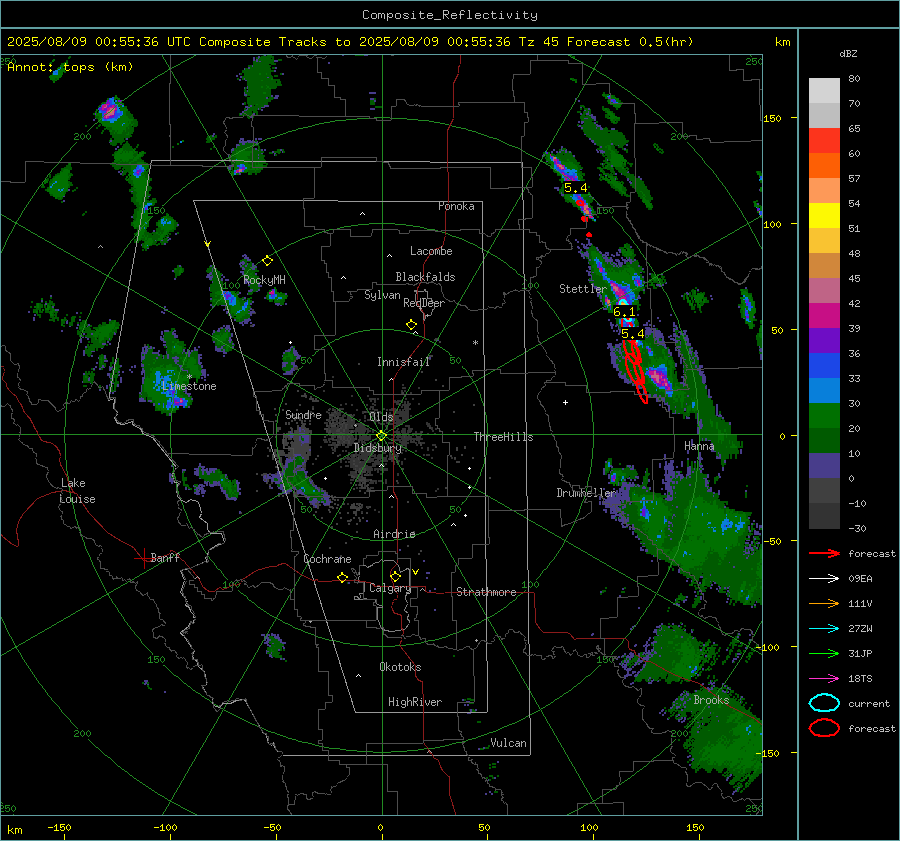900x841 pixels.
Task: Click the Vulcan label
Action: coord(509,743)
